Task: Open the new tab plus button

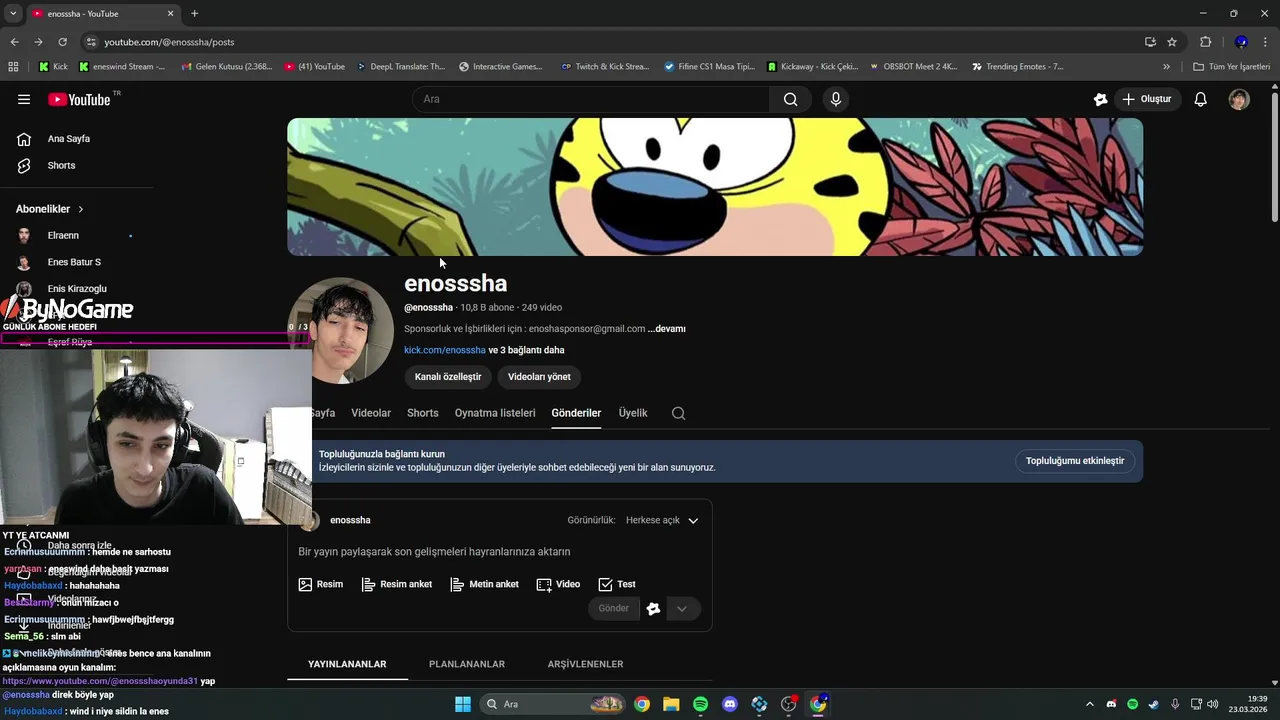Action: coord(194,13)
